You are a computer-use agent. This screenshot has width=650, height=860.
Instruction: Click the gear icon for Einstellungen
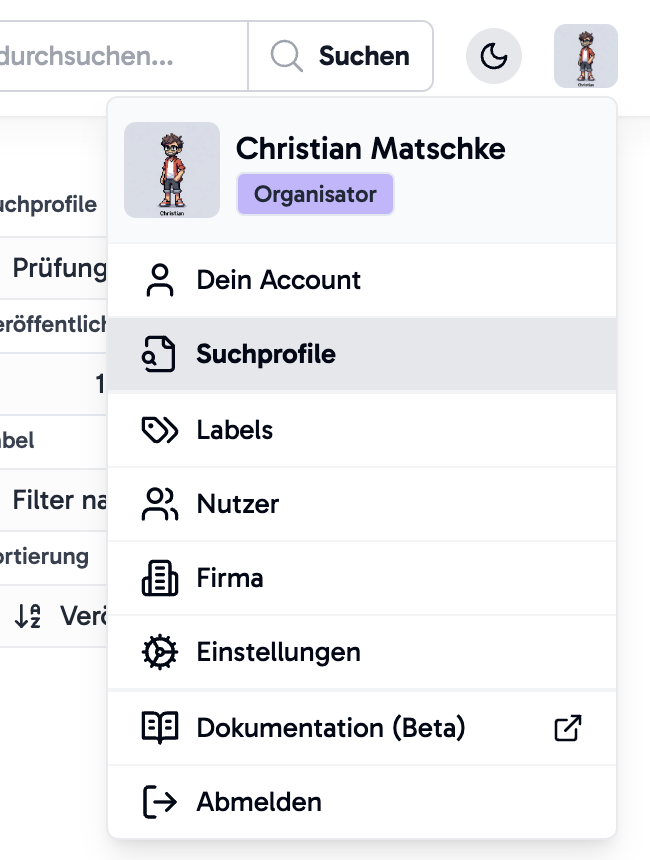pyautogui.click(x=160, y=652)
